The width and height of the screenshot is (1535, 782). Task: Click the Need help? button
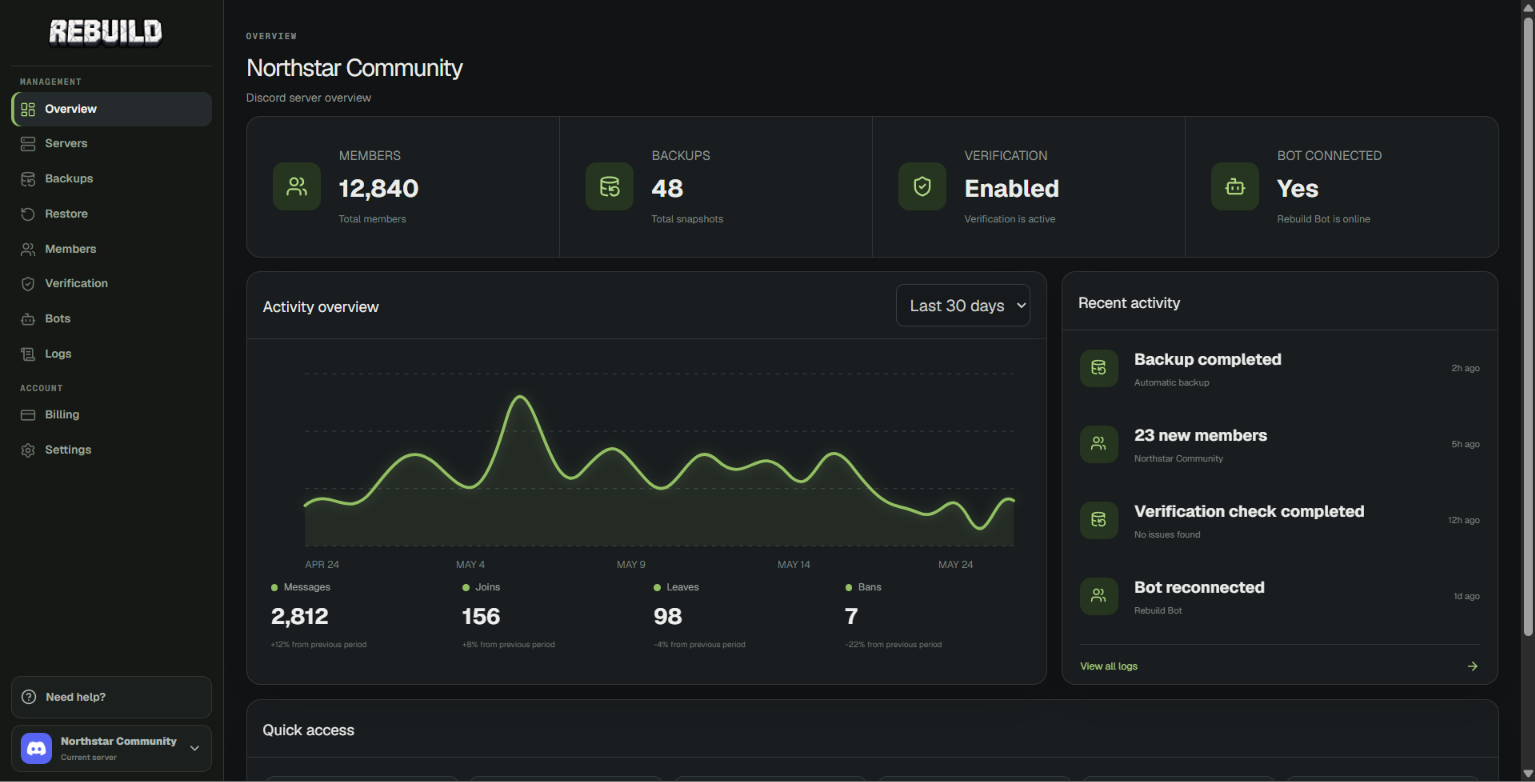pos(111,697)
